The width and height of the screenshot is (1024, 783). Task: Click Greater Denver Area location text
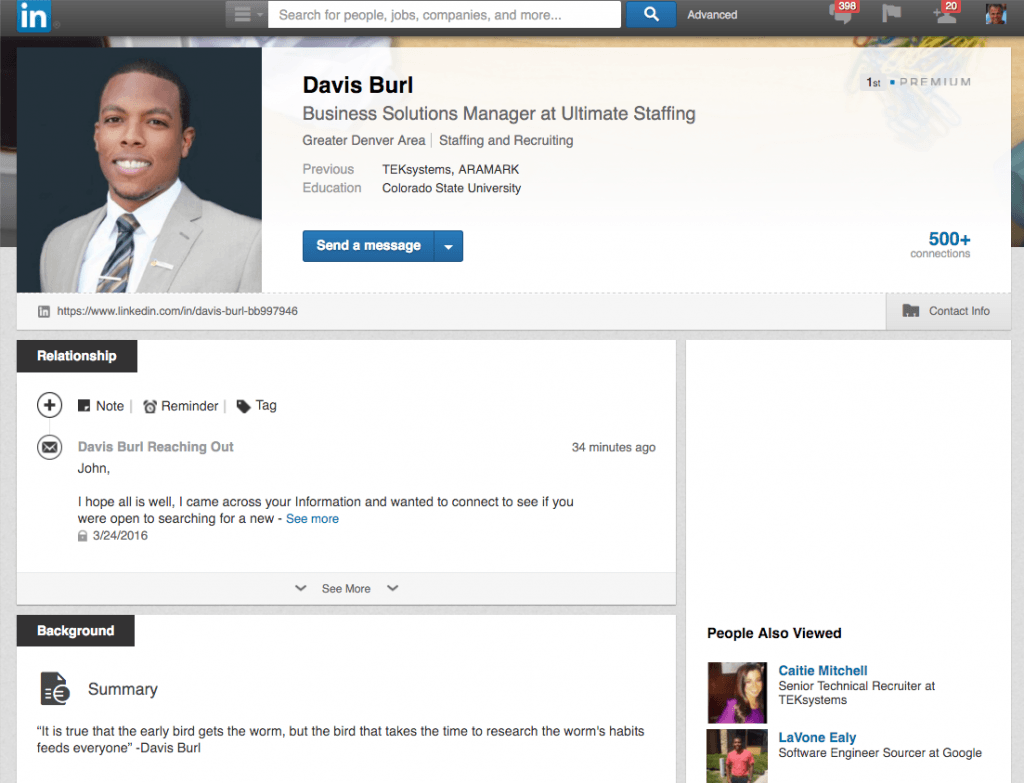tap(364, 140)
